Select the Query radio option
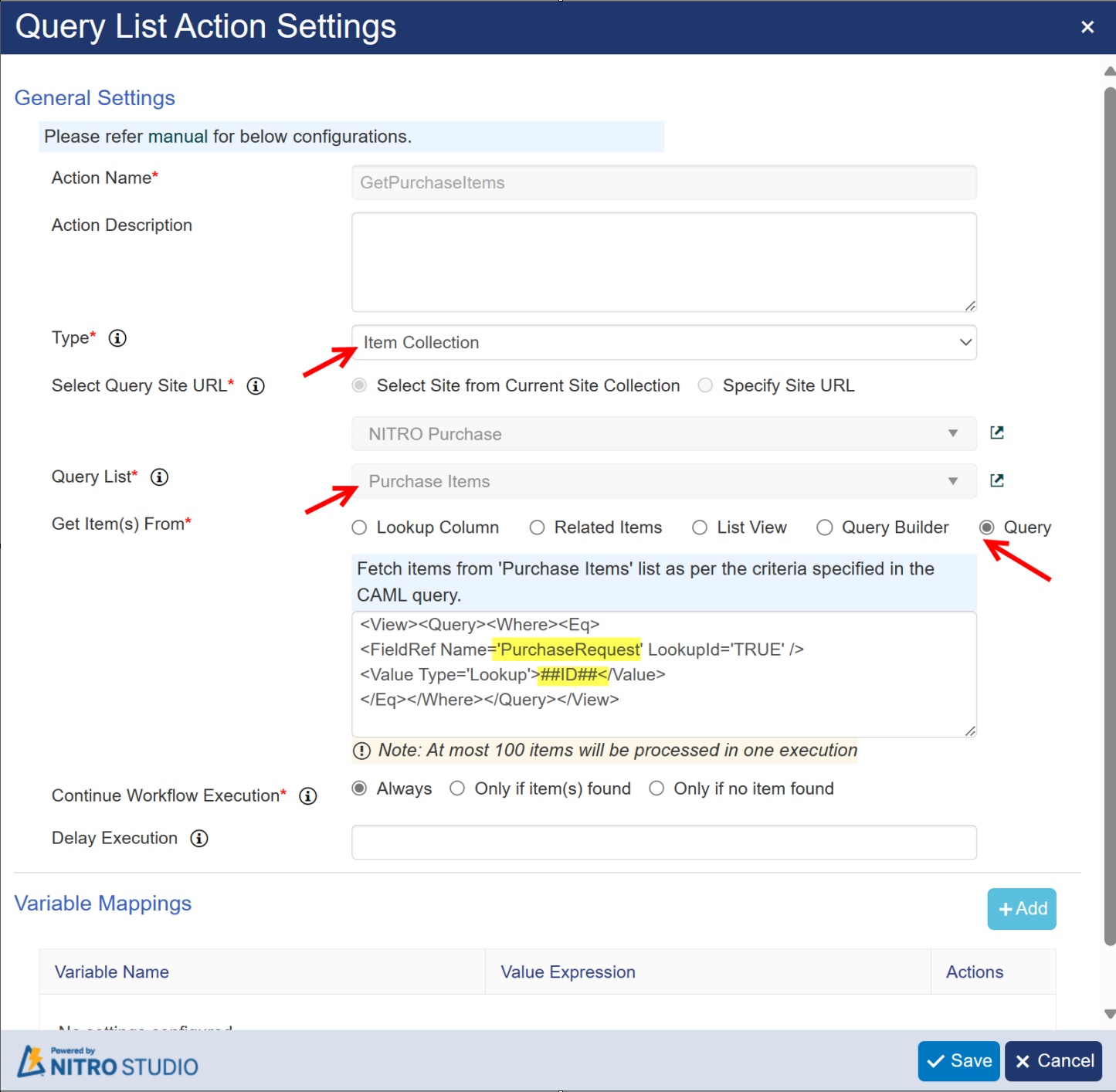The image size is (1116, 1092). coord(987,527)
